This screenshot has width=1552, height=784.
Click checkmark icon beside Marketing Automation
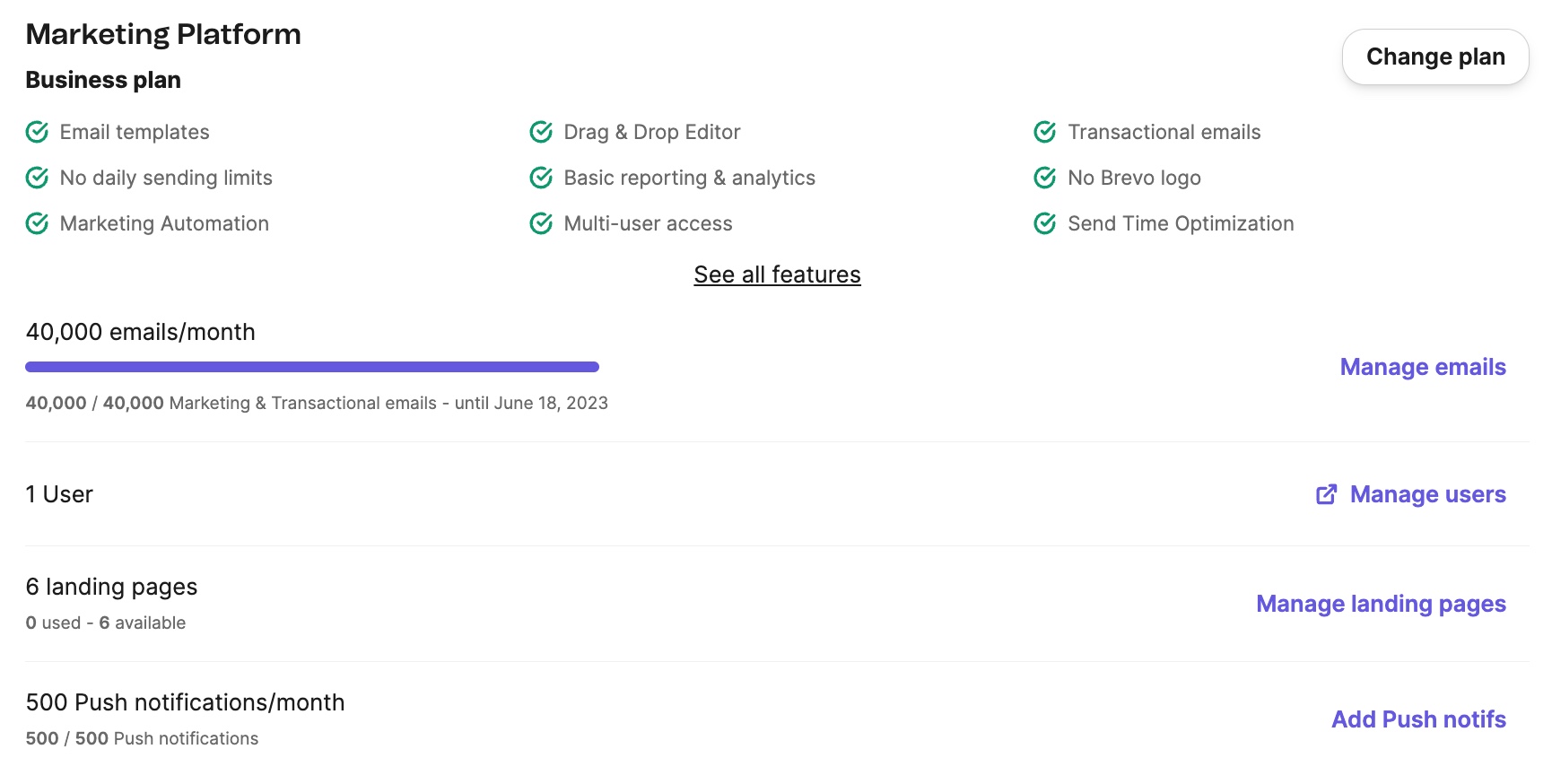point(37,223)
